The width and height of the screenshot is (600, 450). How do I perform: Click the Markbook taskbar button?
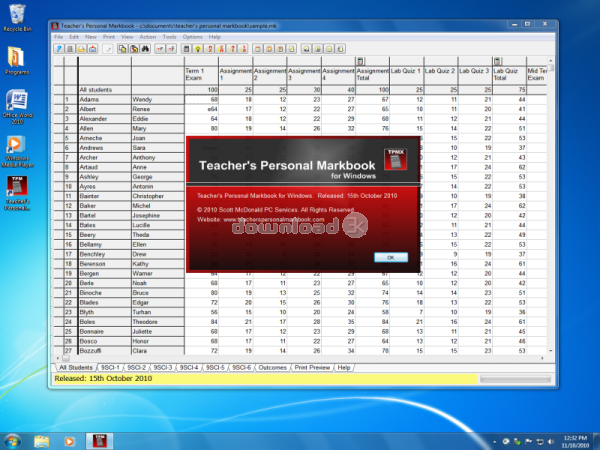tap(99, 441)
